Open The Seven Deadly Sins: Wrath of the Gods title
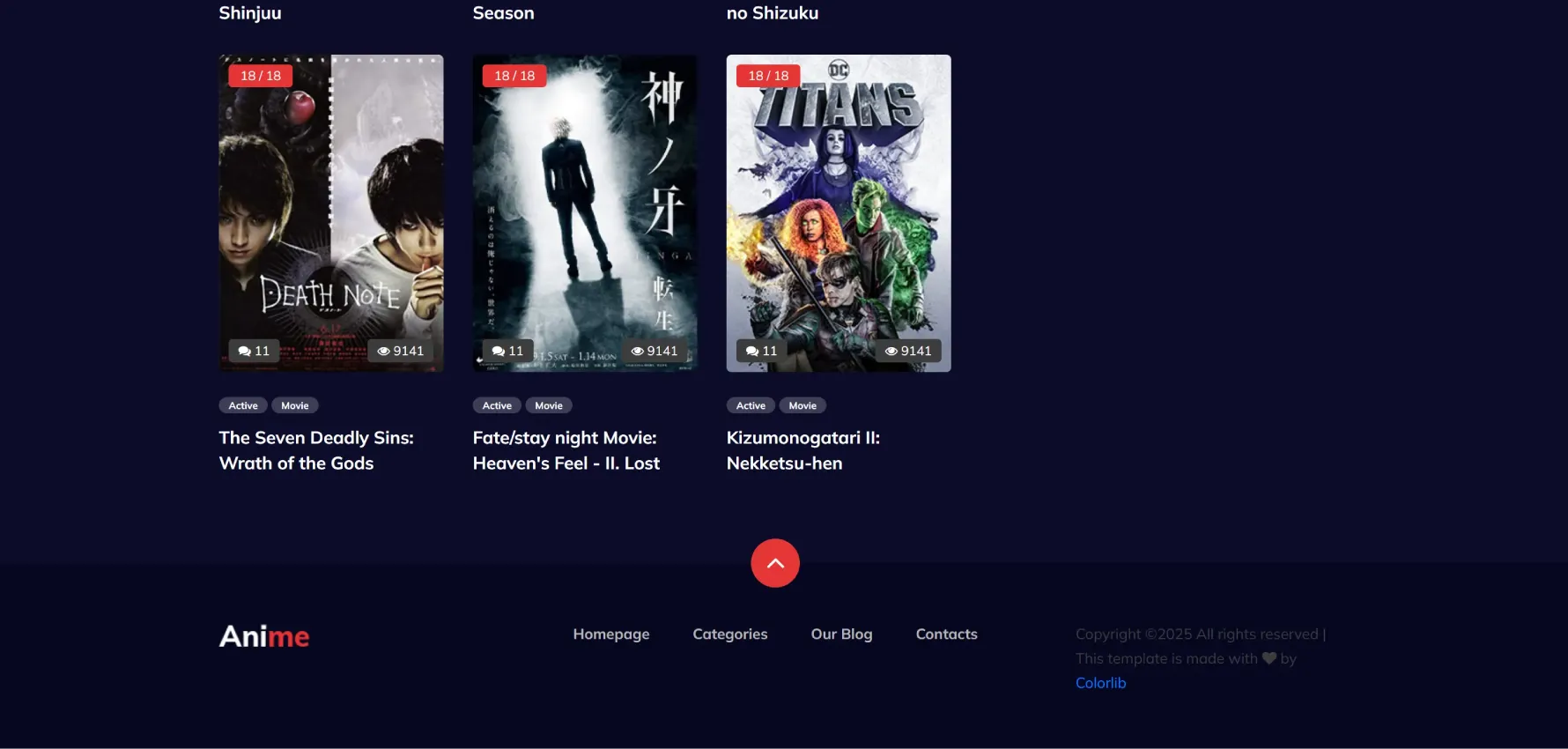Image resolution: width=1568 pixels, height=749 pixels. pos(316,450)
